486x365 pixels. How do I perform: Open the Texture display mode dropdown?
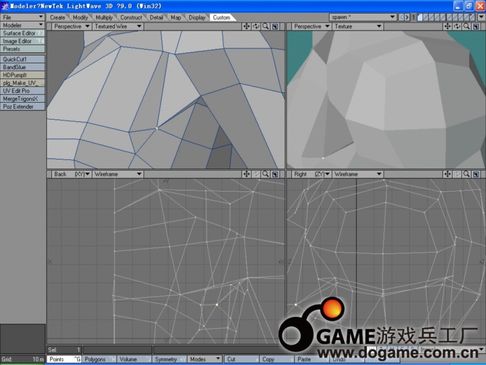pyautogui.click(x=357, y=26)
